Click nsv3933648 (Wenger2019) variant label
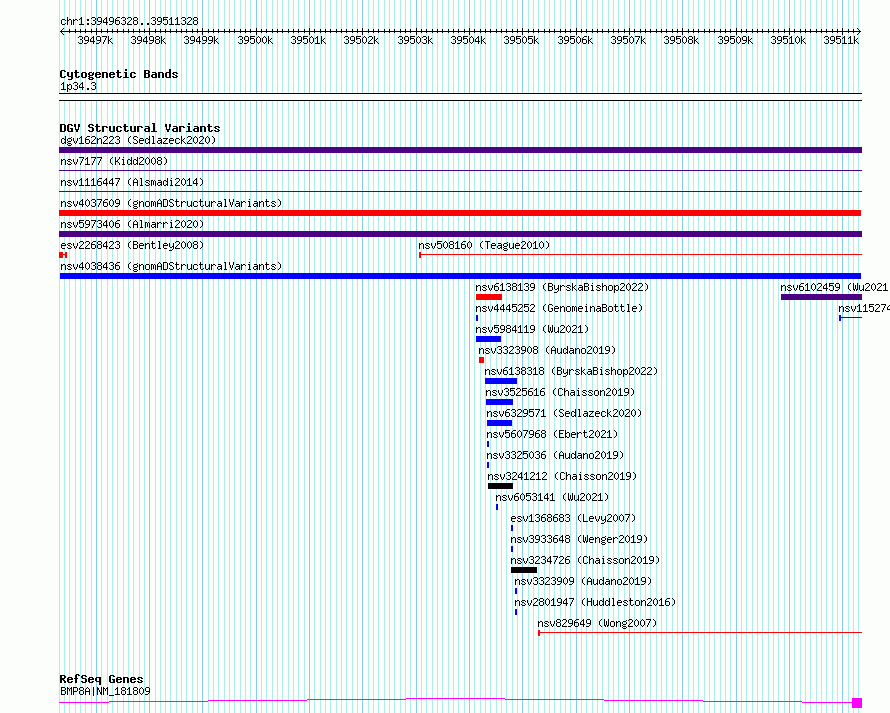 click(579, 539)
